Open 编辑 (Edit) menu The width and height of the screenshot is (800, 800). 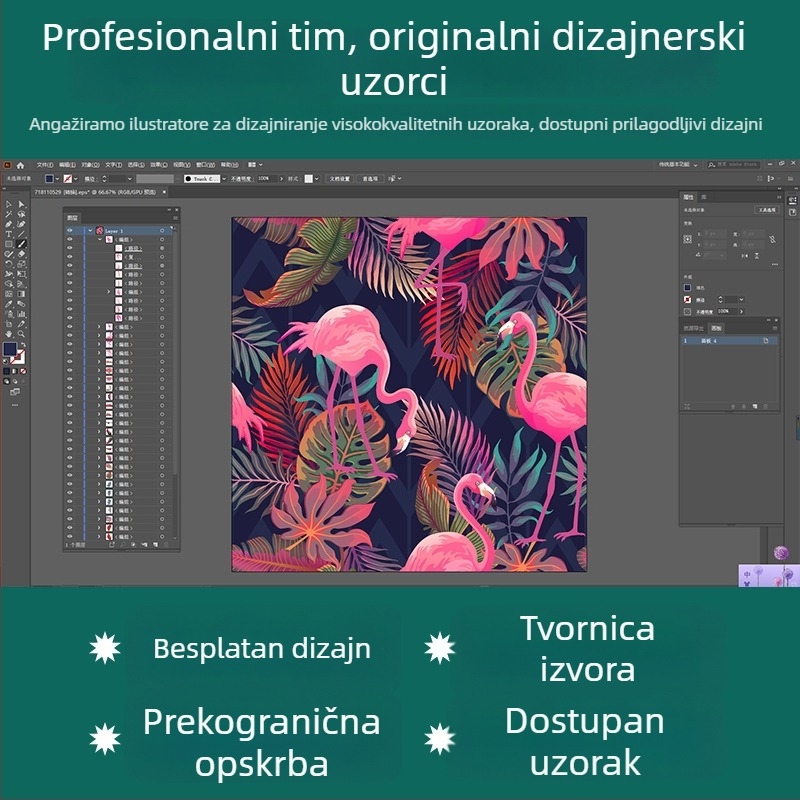coord(67,165)
